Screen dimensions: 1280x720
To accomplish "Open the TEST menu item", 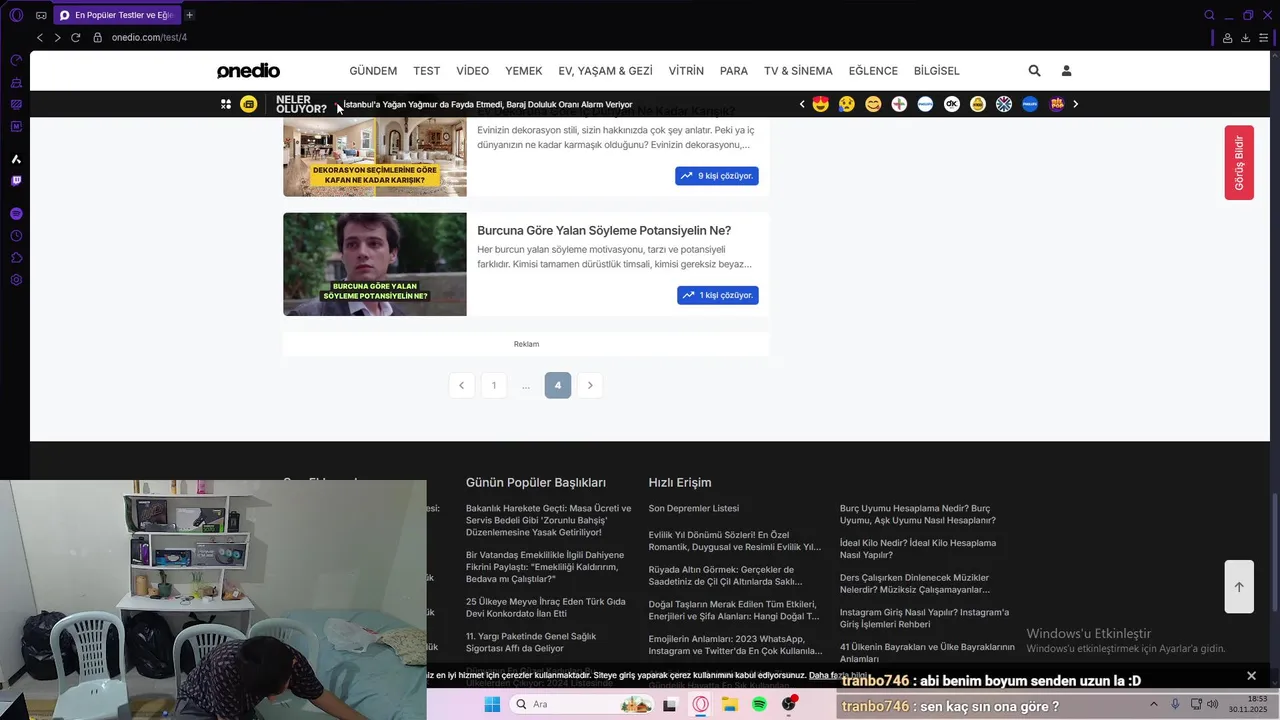I will click(427, 71).
